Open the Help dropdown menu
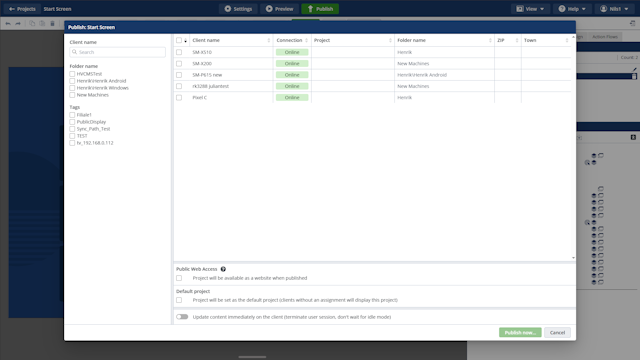Viewport: 640px width, 360px height. (x=572, y=9)
